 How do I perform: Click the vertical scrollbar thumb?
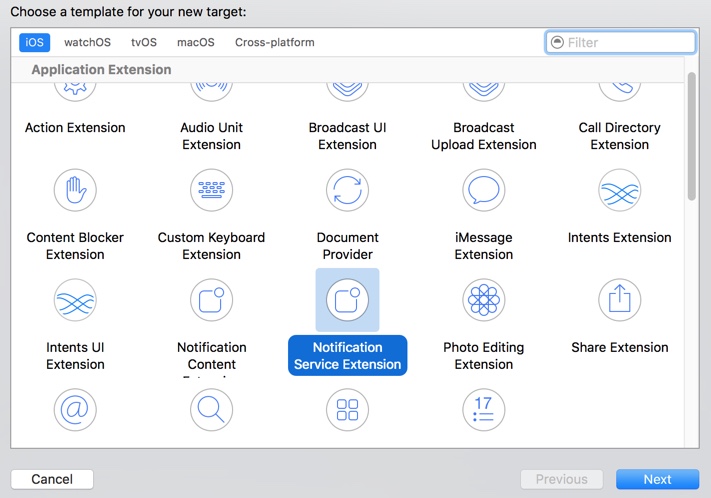[x=692, y=136]
